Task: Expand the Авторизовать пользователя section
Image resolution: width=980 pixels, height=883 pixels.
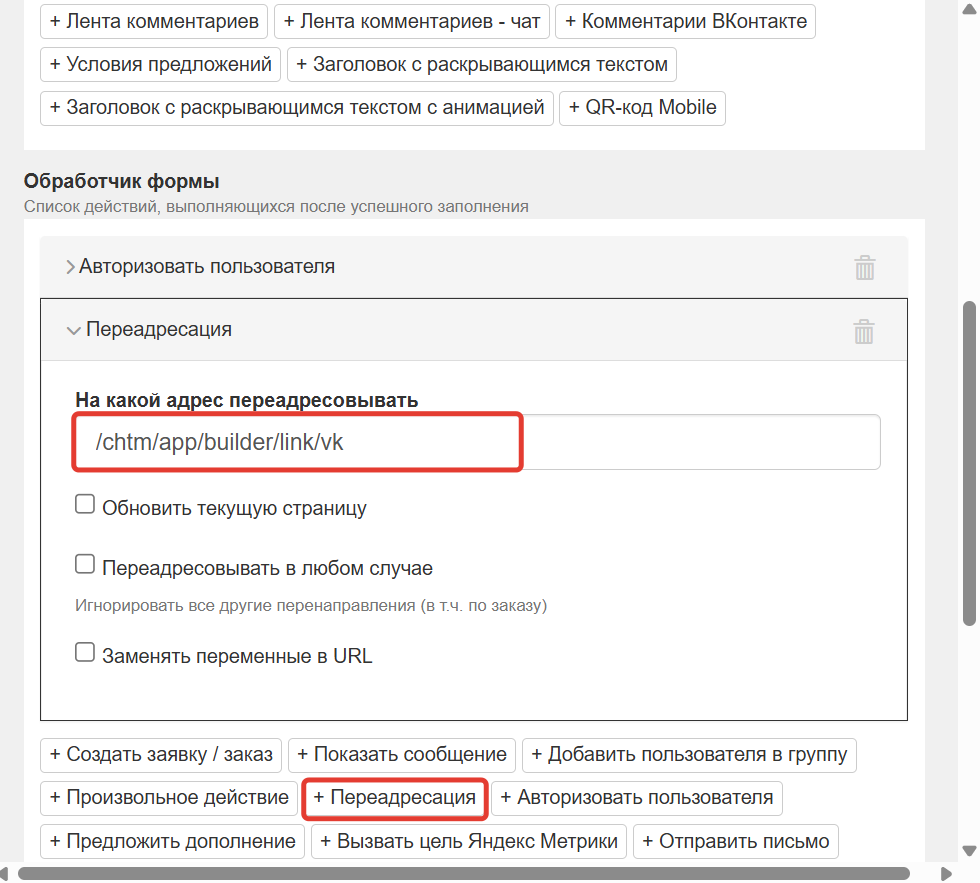Action: point(70,267)
